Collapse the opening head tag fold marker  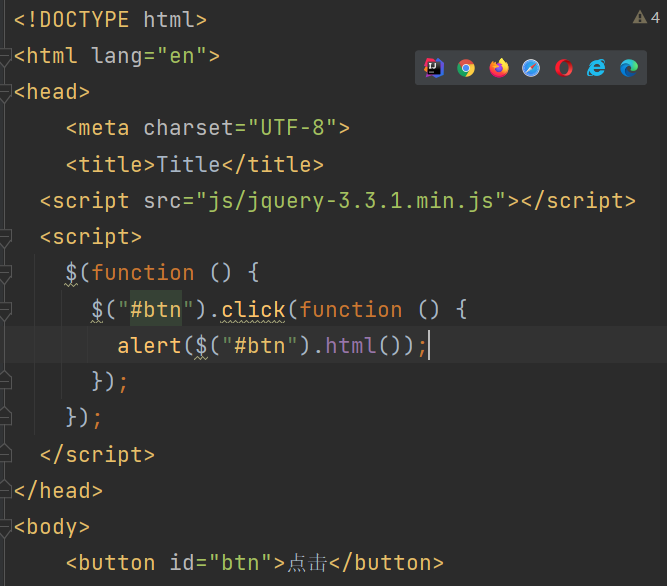pos(5,93)
